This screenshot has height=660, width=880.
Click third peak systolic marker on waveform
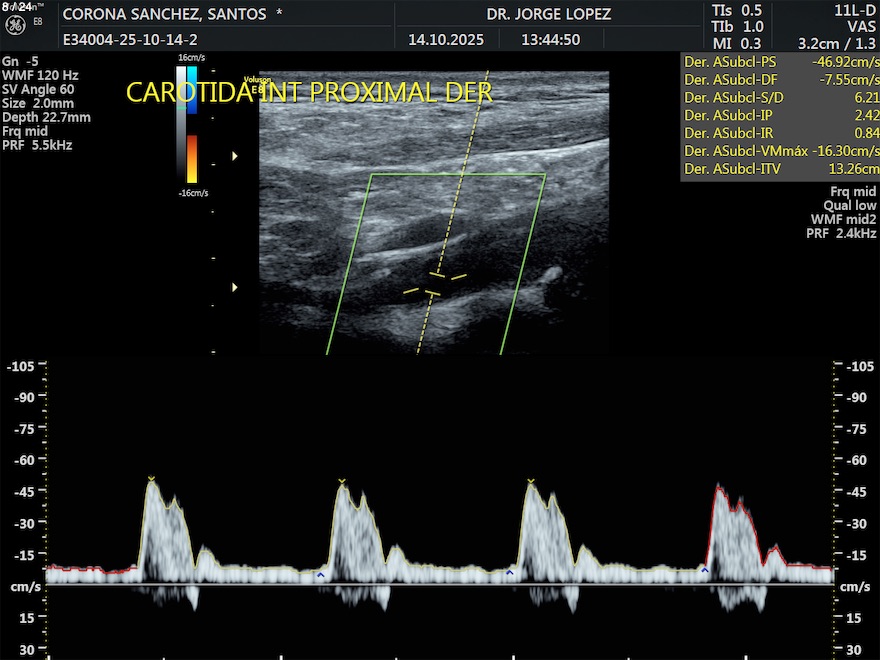click(x=530, y=482)
